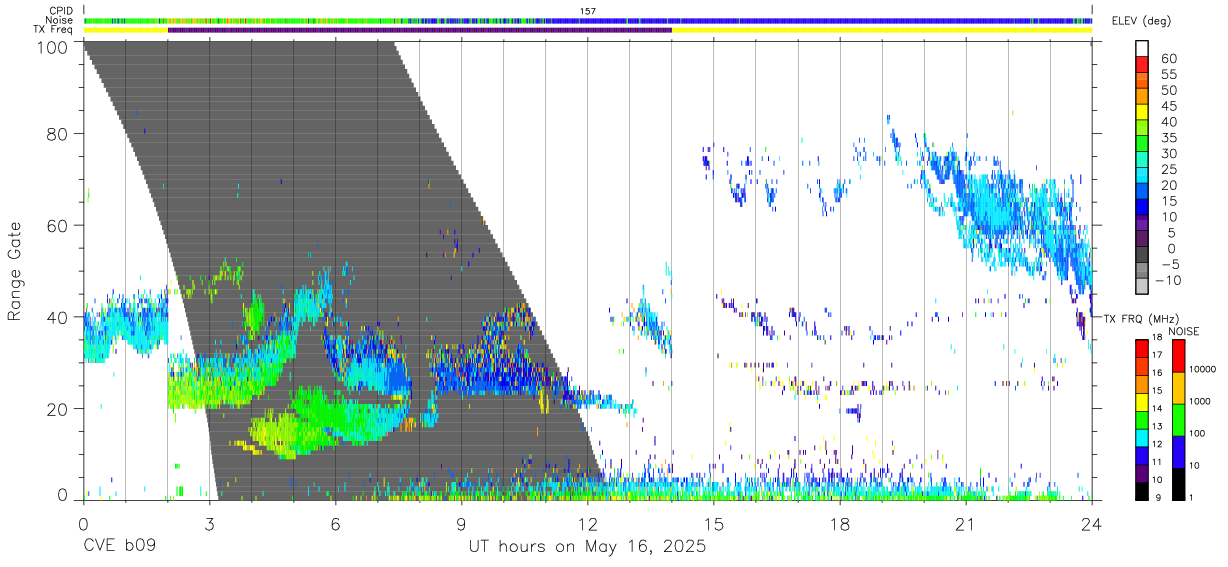Viewport: 1228px width, 567px height.
Task: Click the "ELEV (deg)" colorbar title
Action: [x=1142, y=21]
